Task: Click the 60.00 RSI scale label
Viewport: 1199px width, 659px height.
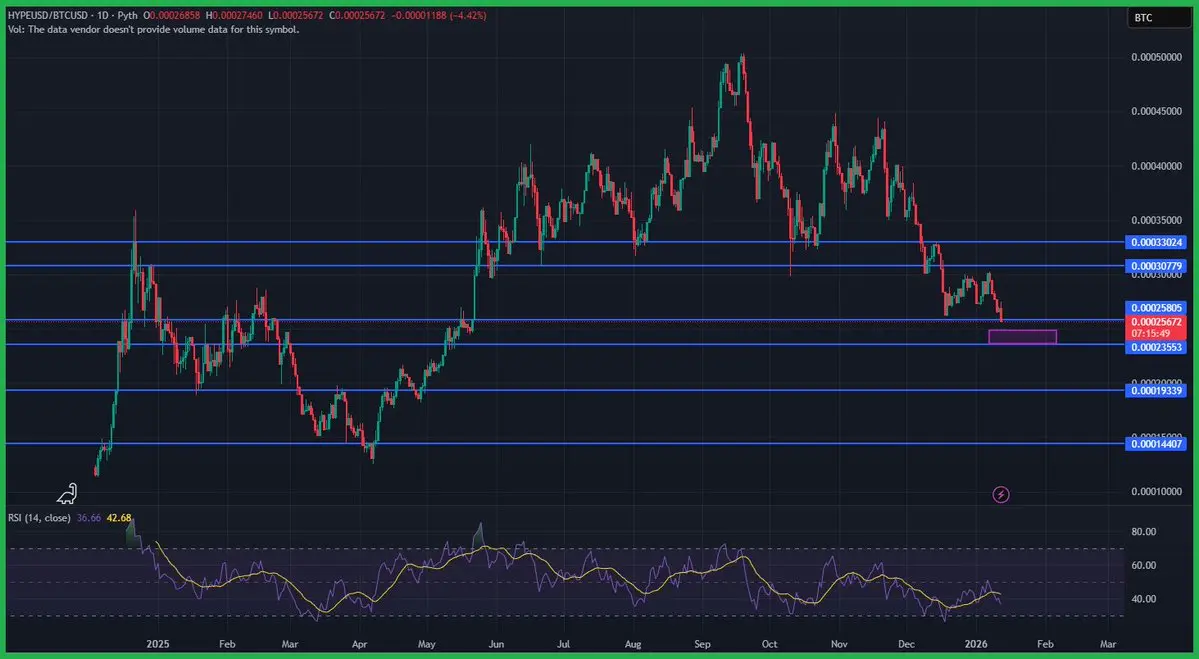Action: coord(1144,565)
